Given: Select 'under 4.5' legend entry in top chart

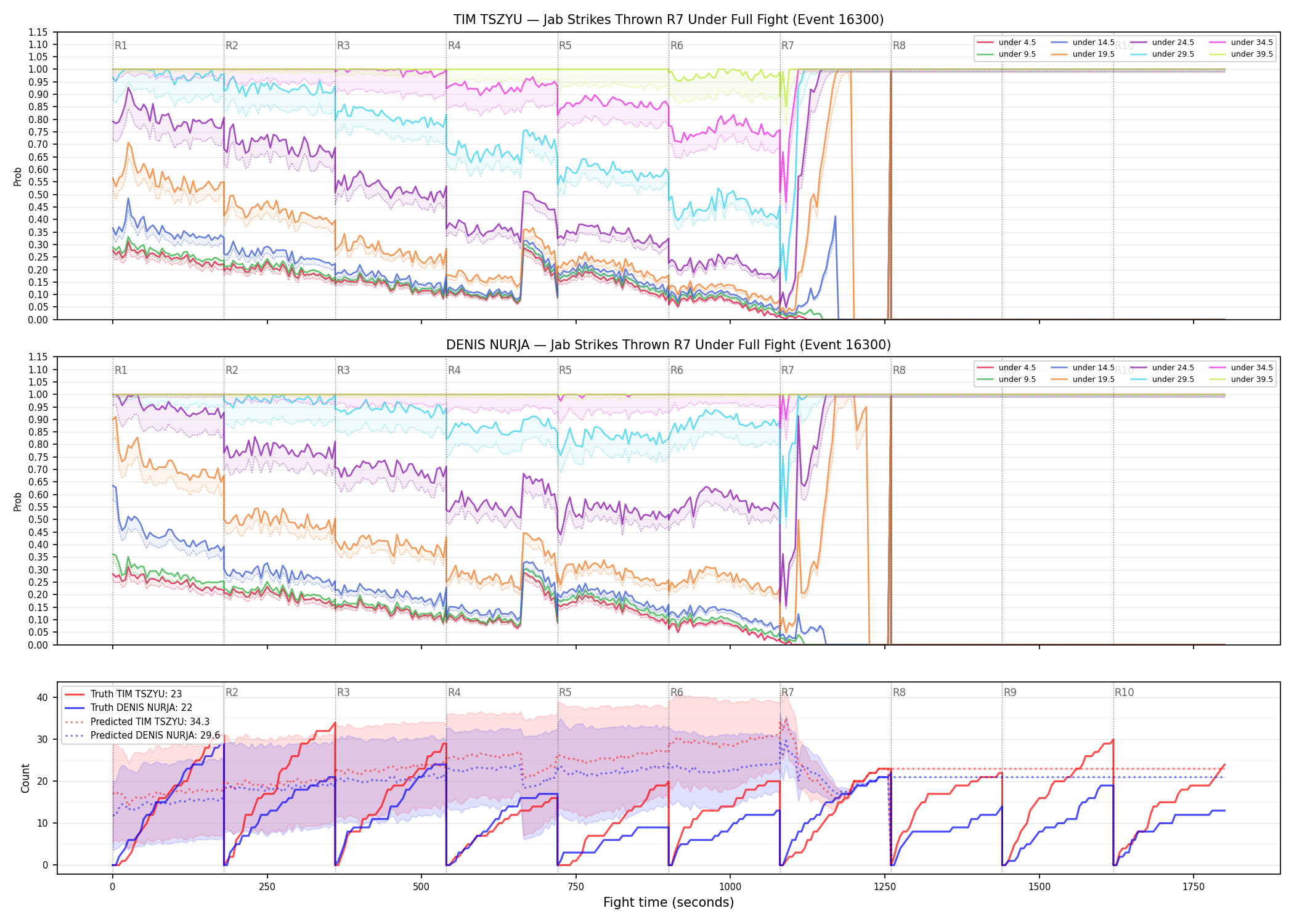Looking at the screenshot, I should (1006, 43).
